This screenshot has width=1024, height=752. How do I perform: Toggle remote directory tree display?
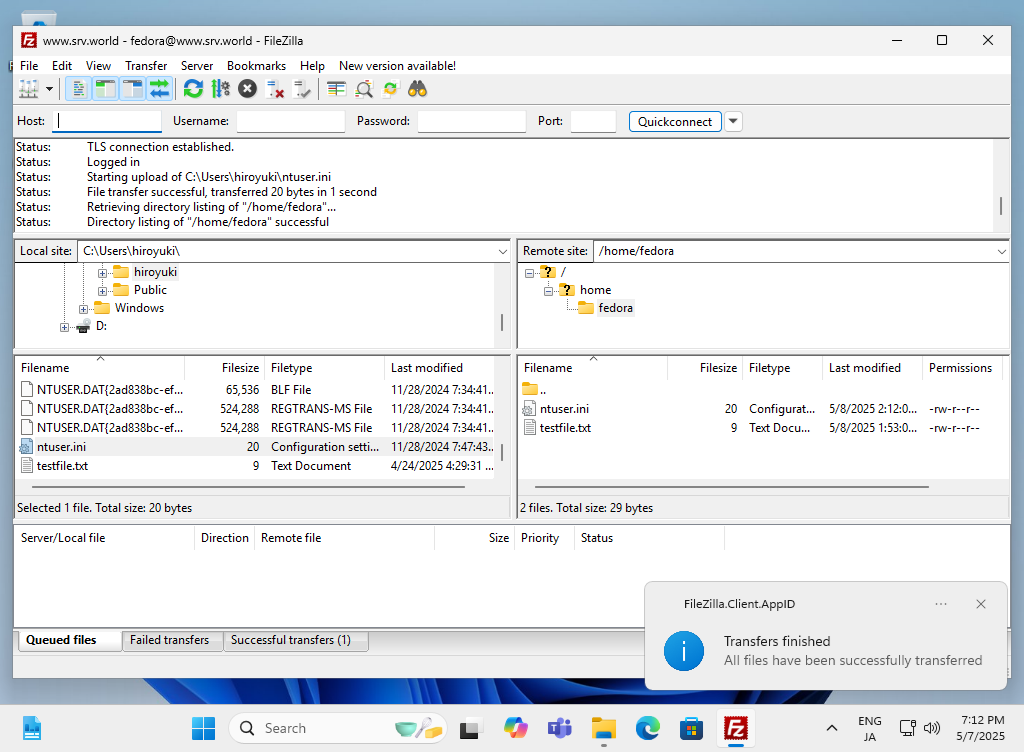133,89
